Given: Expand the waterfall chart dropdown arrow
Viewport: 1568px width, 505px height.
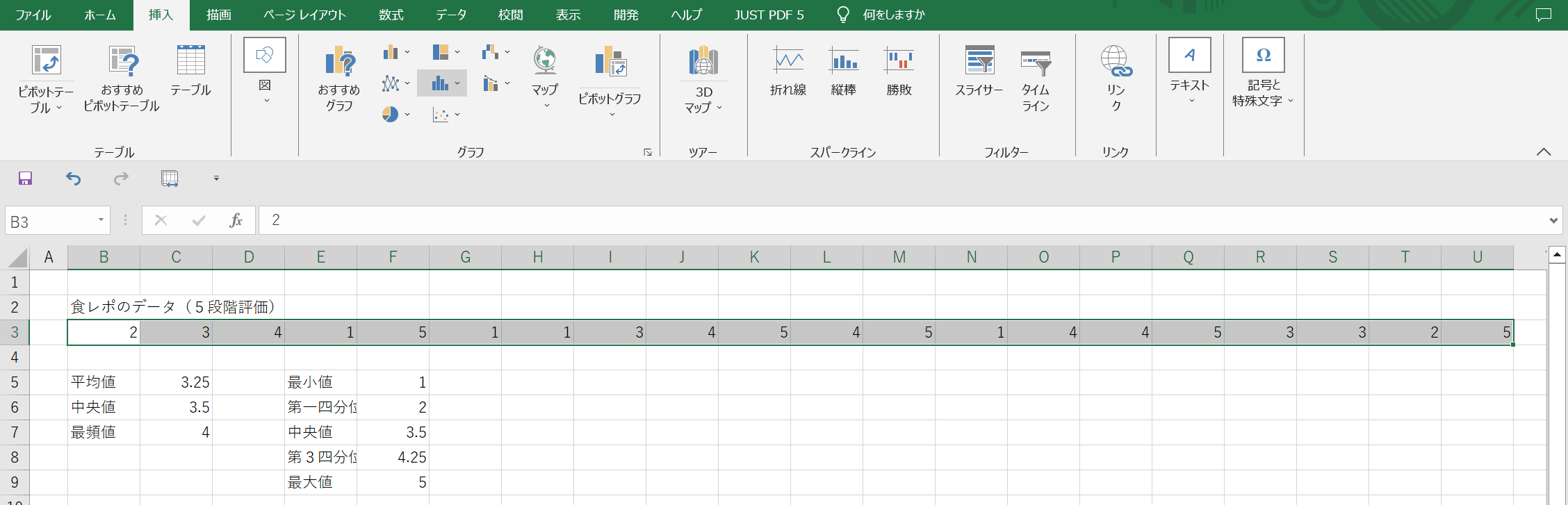Looking at the screenshot, I should pos(507,52).
